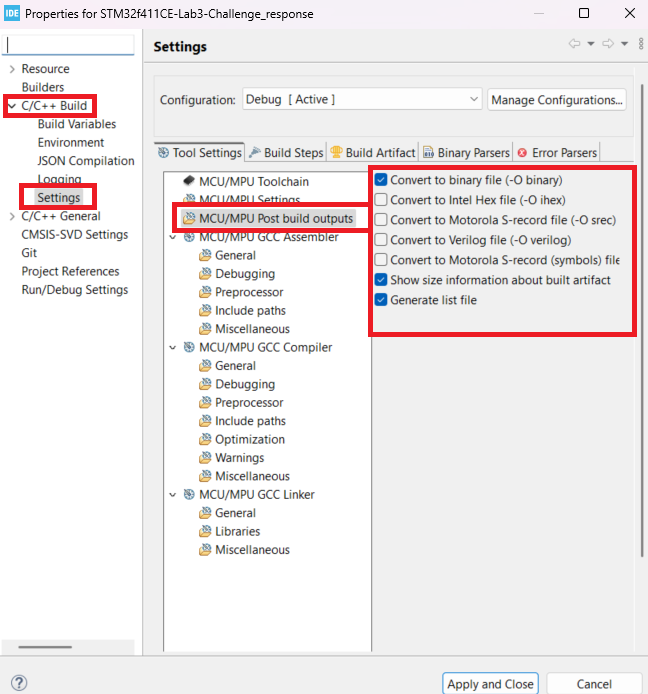Click the Manage Configurations button

[557, 100]
